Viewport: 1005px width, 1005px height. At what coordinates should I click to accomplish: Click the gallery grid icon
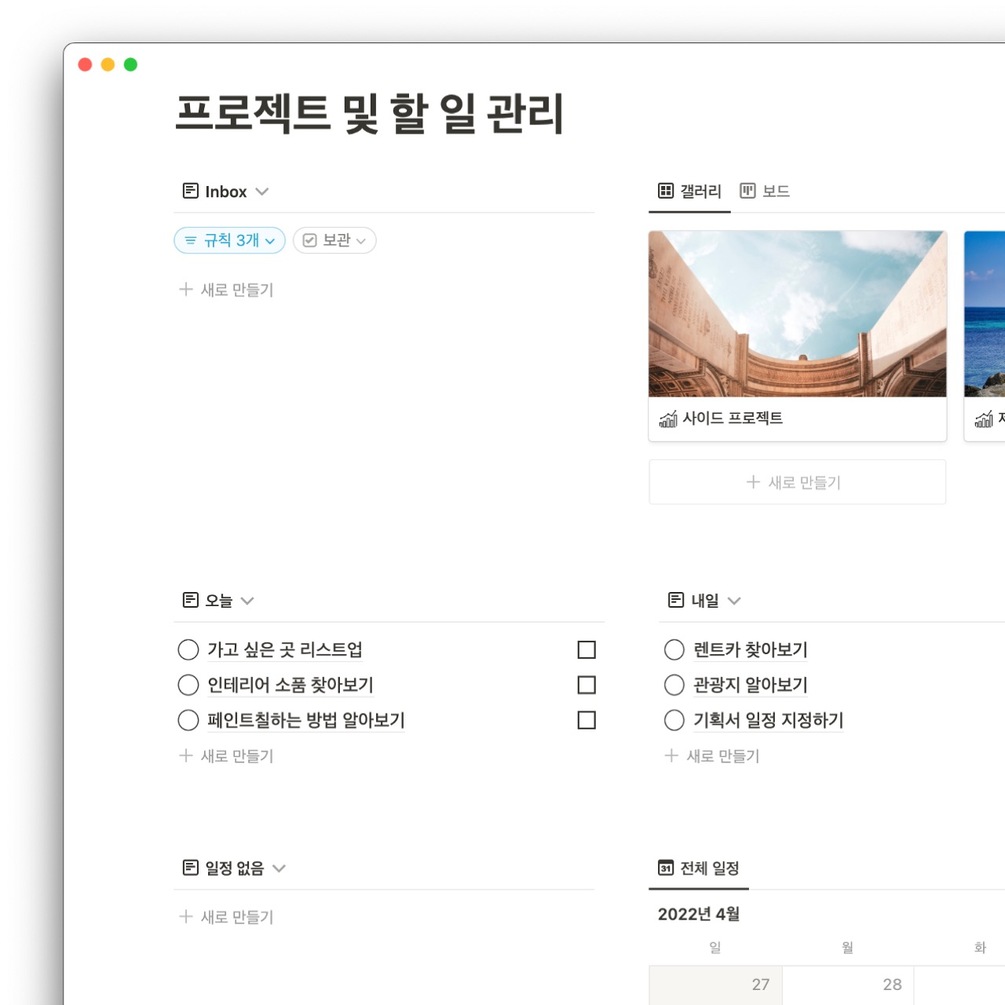(665, 190)
